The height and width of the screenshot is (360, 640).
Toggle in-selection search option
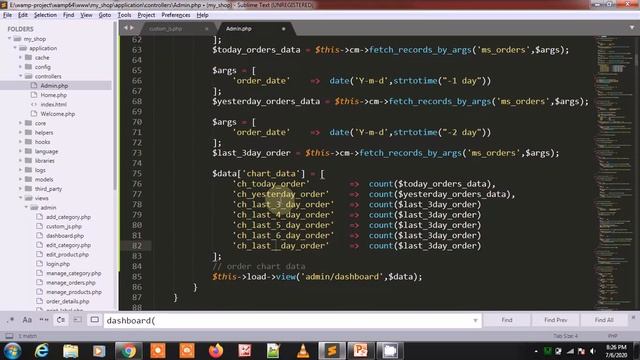(x=78, y=320)
